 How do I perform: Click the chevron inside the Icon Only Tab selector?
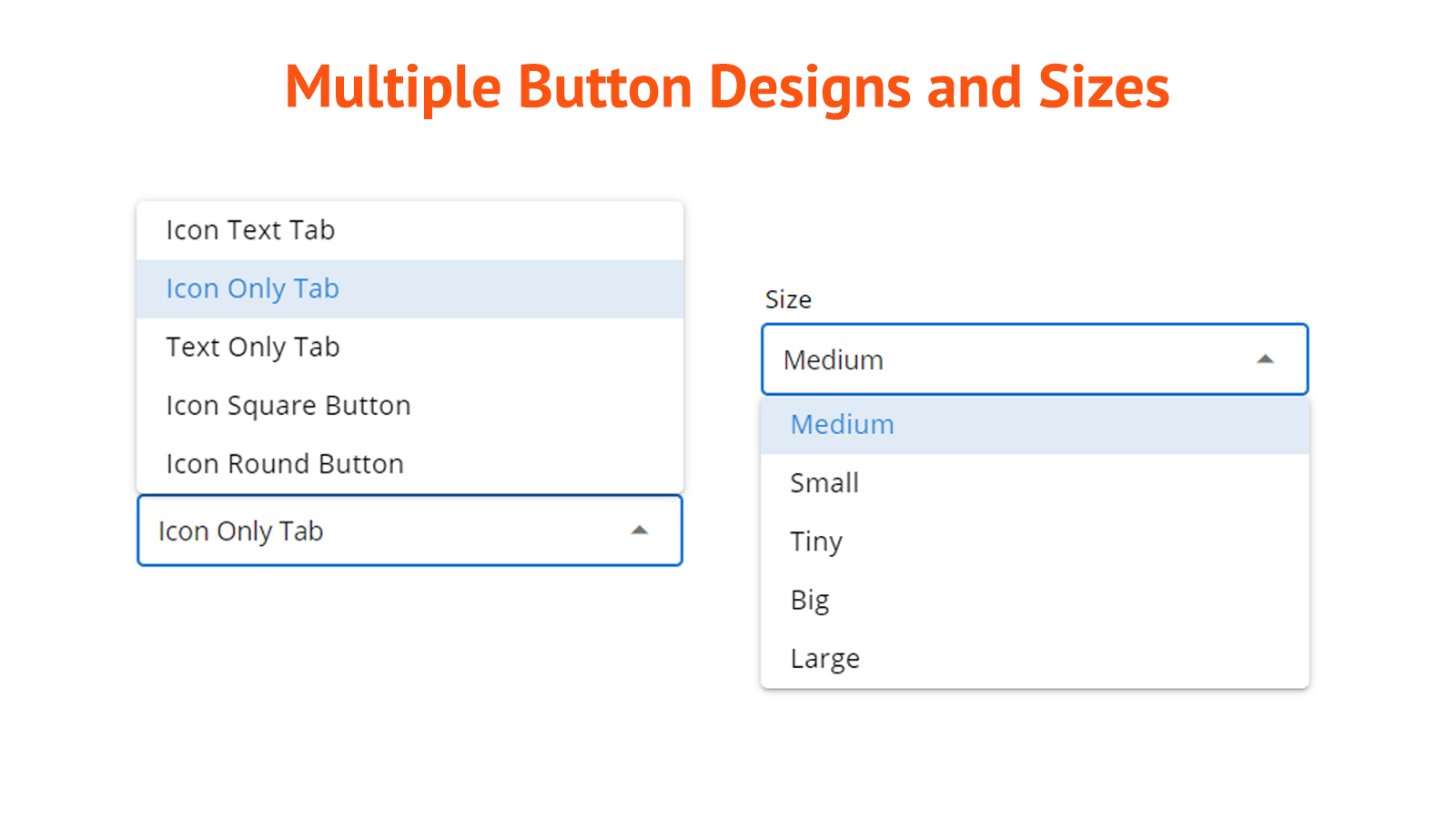(640, 529)
